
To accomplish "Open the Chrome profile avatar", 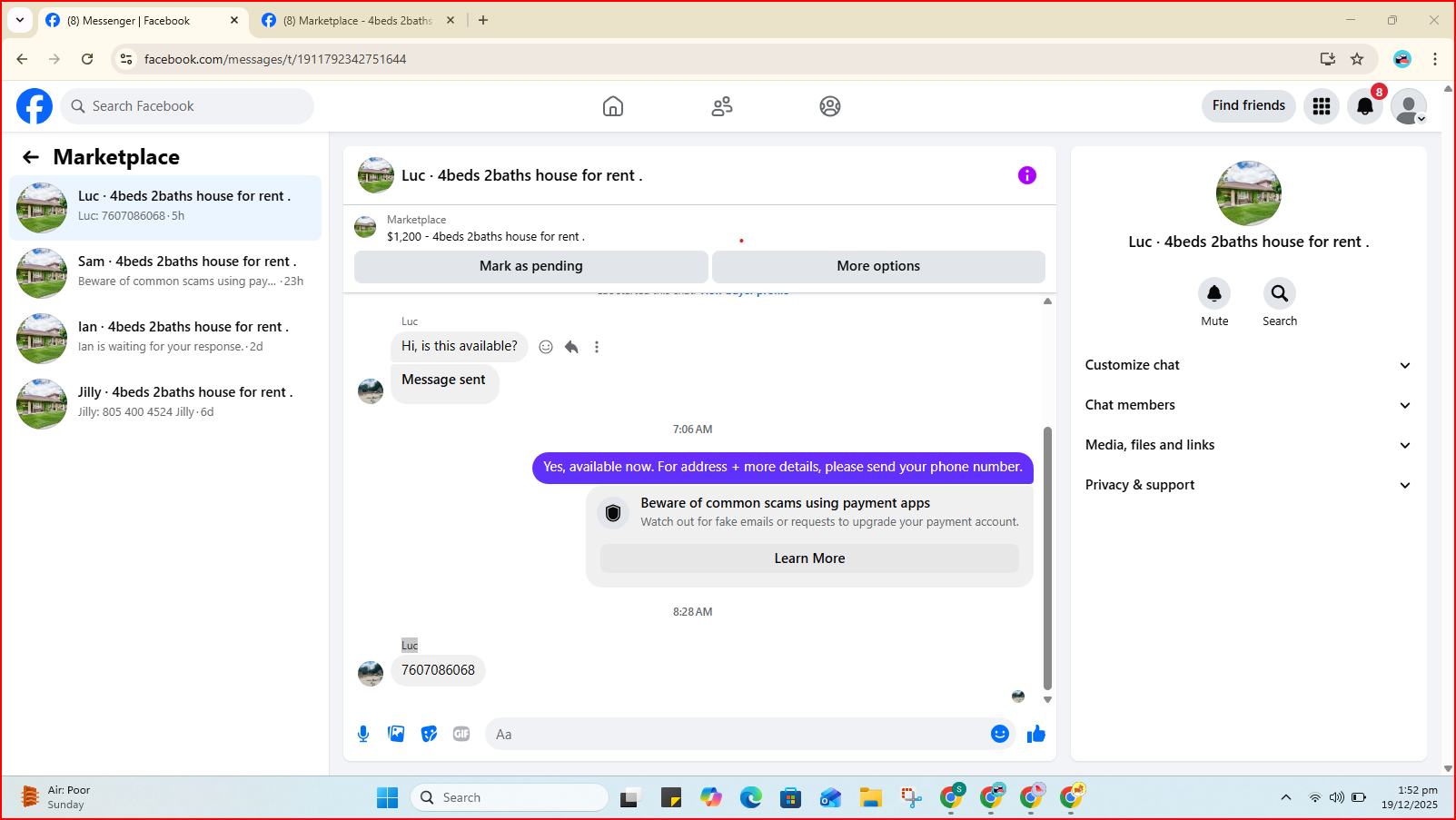I will (x=1402, y=59).
